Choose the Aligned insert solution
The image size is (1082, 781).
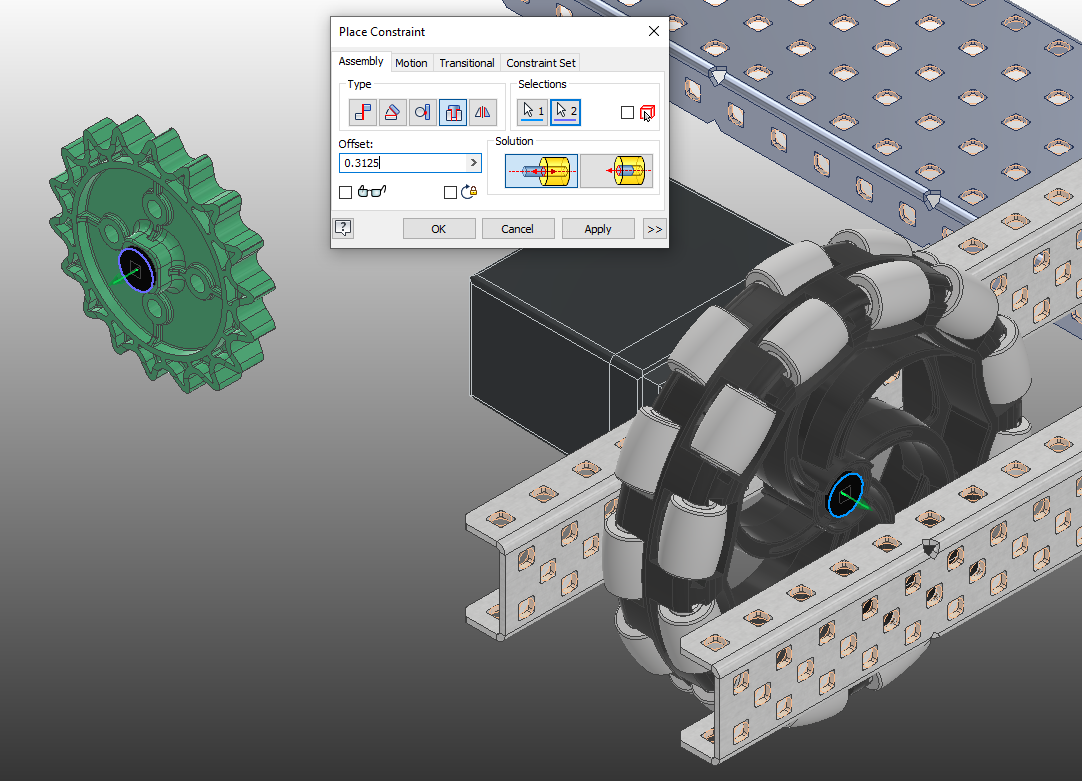(x=616, y=170)
